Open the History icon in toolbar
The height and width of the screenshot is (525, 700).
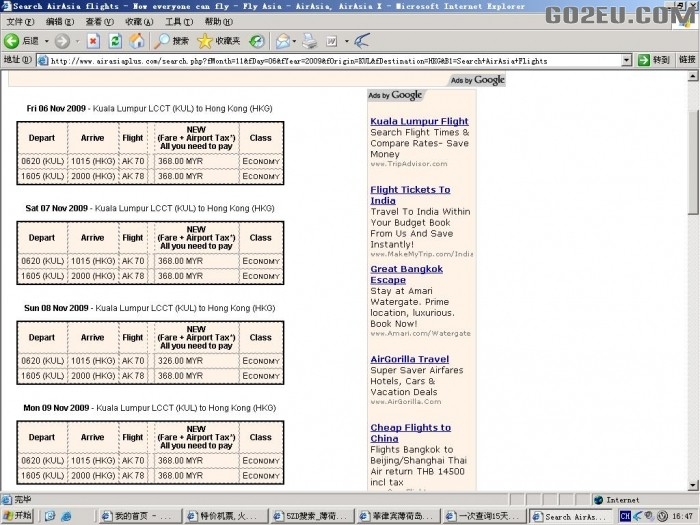tap(257, 41)
